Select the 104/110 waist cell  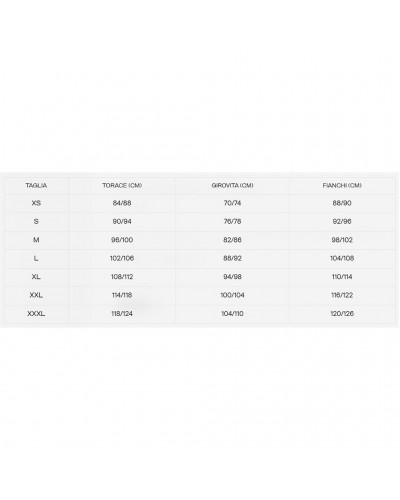[232, 313]
